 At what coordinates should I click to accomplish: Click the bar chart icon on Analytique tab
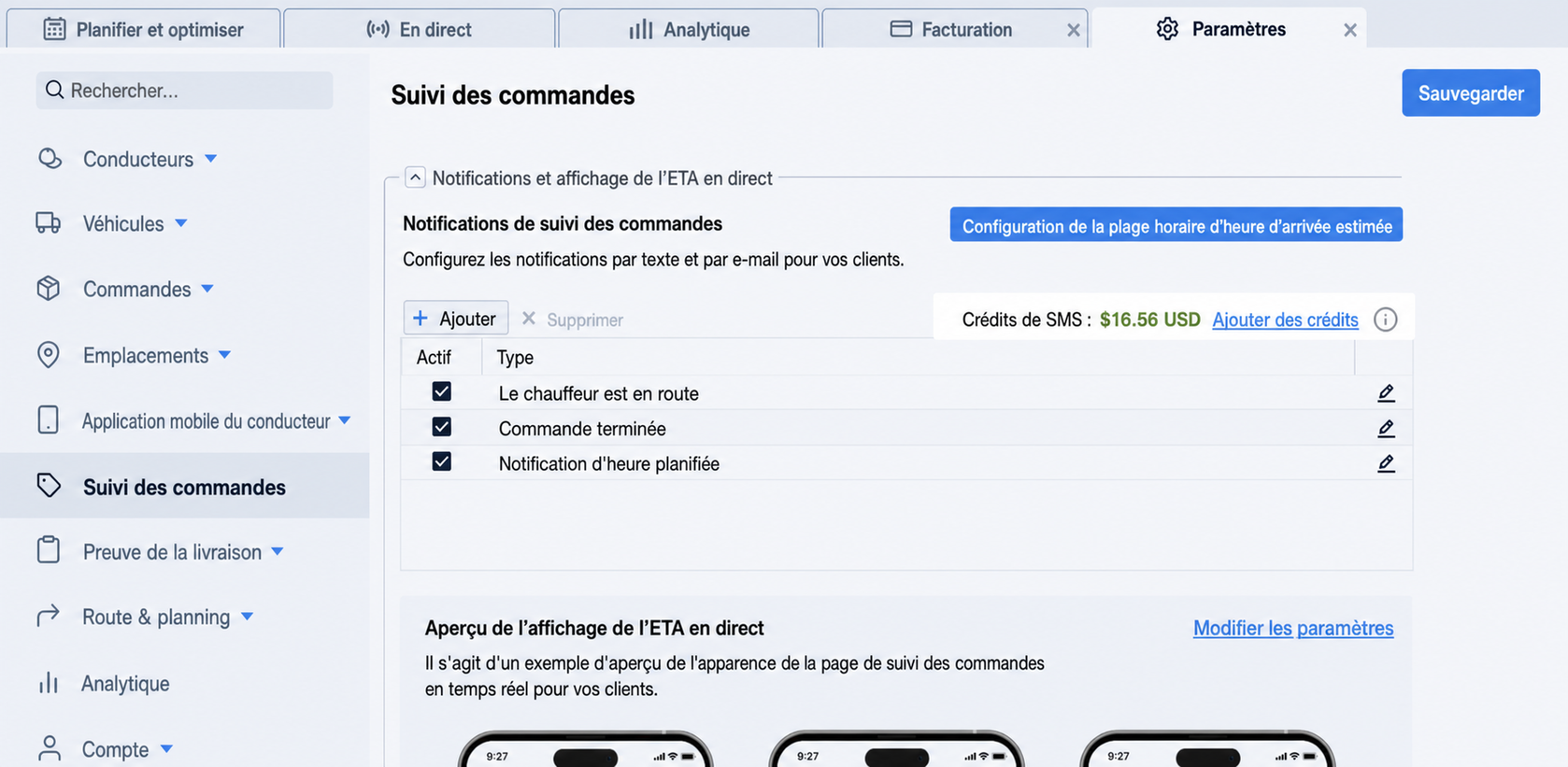pos(641,29)
